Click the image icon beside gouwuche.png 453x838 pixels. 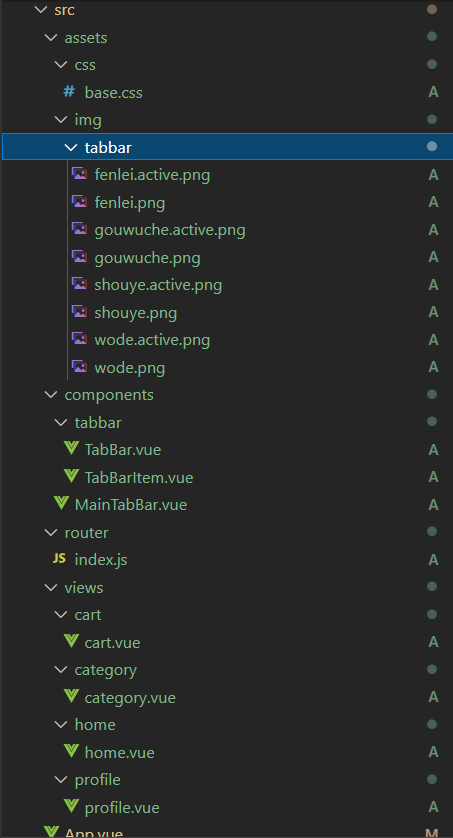(79, 257)
